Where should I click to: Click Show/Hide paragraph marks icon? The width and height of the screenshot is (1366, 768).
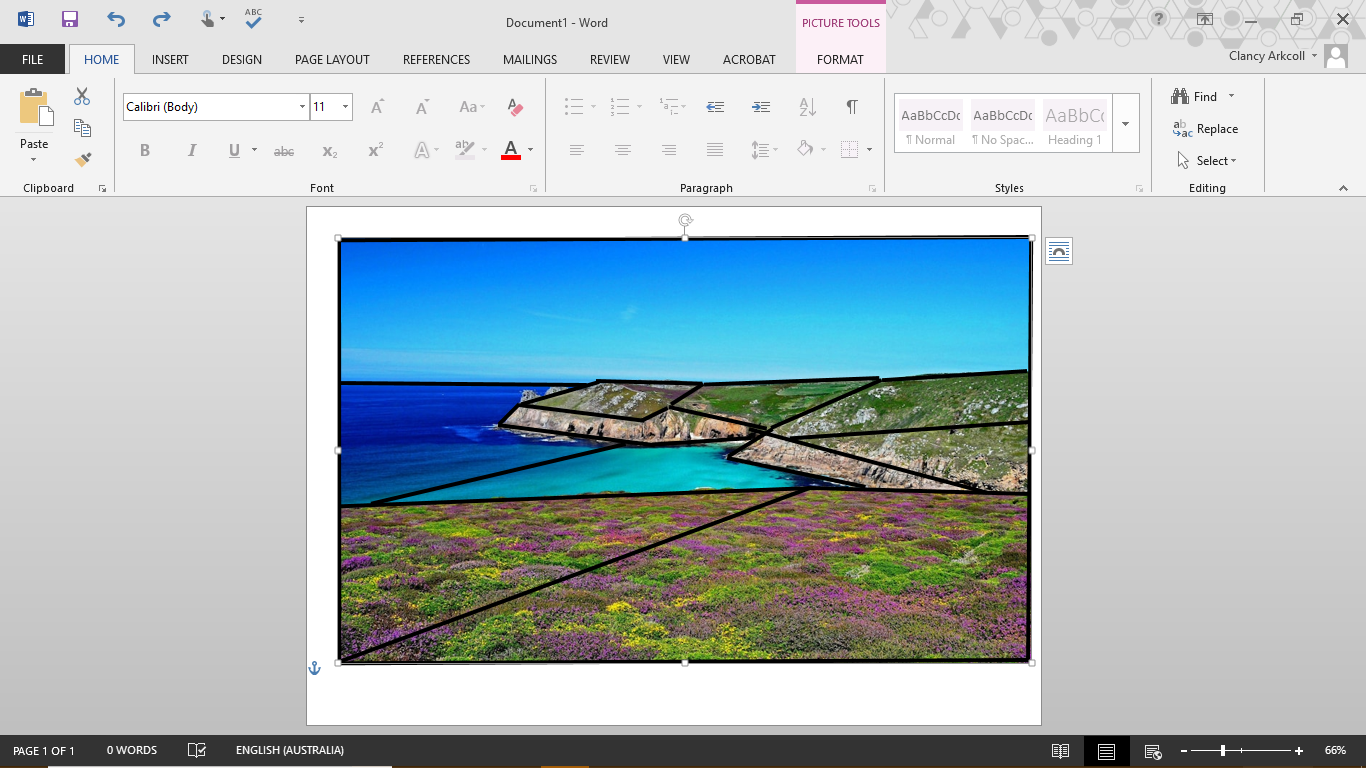852,107
